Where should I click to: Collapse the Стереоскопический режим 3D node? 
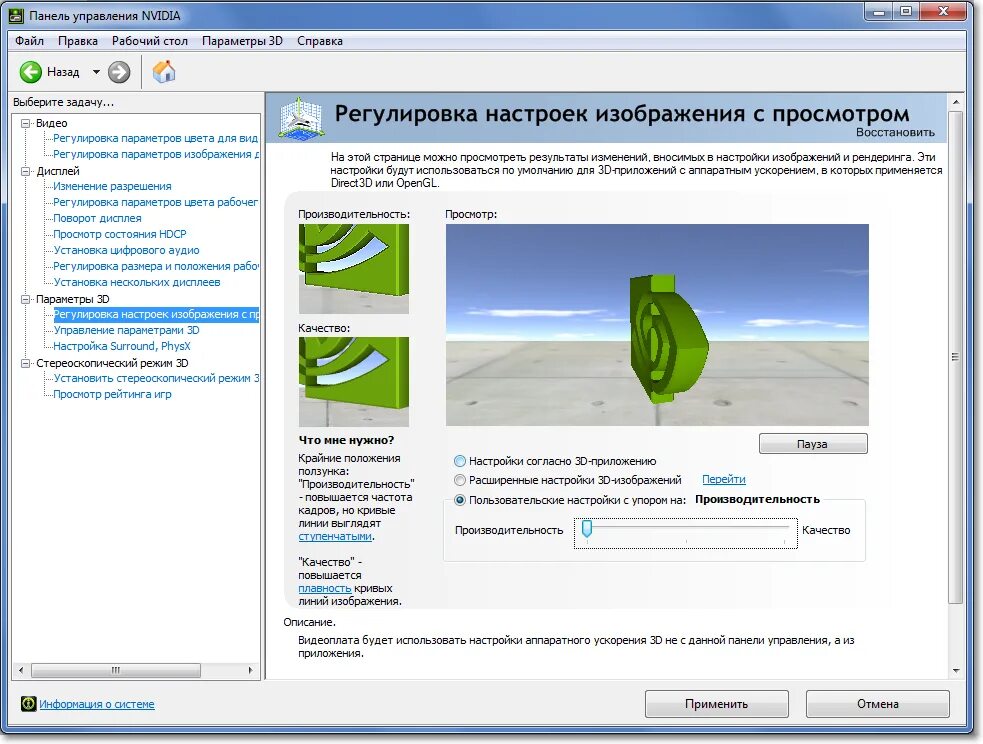(x=26, y=363)
